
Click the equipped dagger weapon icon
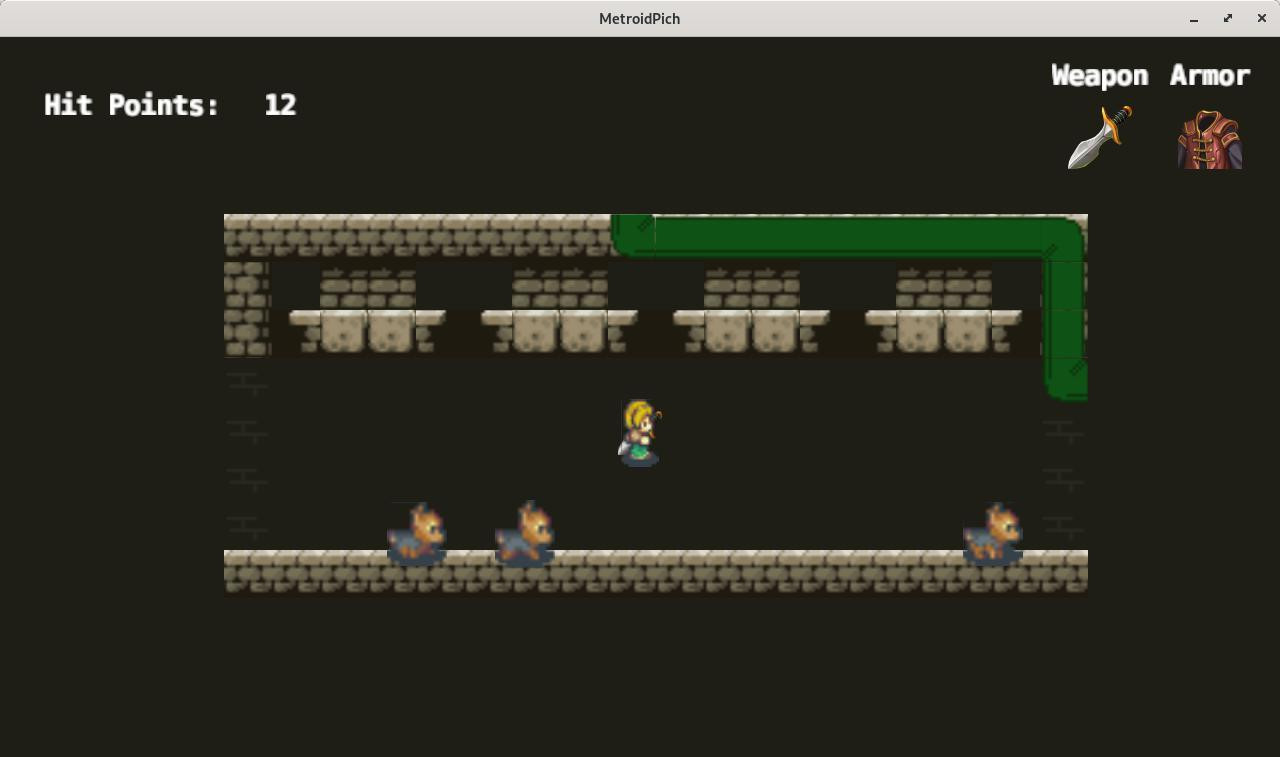point(1100,137)
